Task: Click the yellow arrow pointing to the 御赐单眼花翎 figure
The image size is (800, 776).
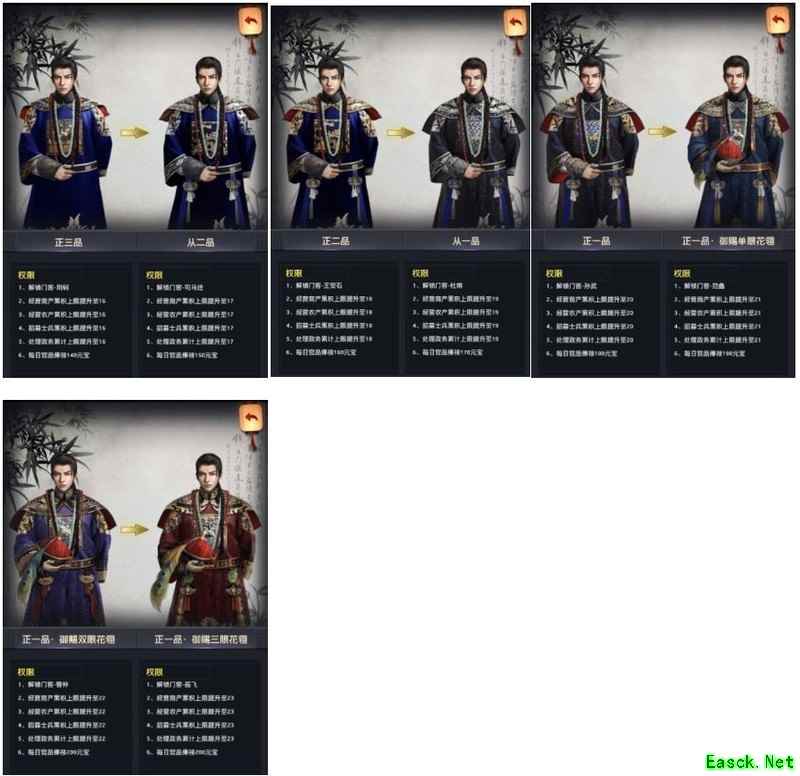Action: pyautogui.click(x=663, y=132)
